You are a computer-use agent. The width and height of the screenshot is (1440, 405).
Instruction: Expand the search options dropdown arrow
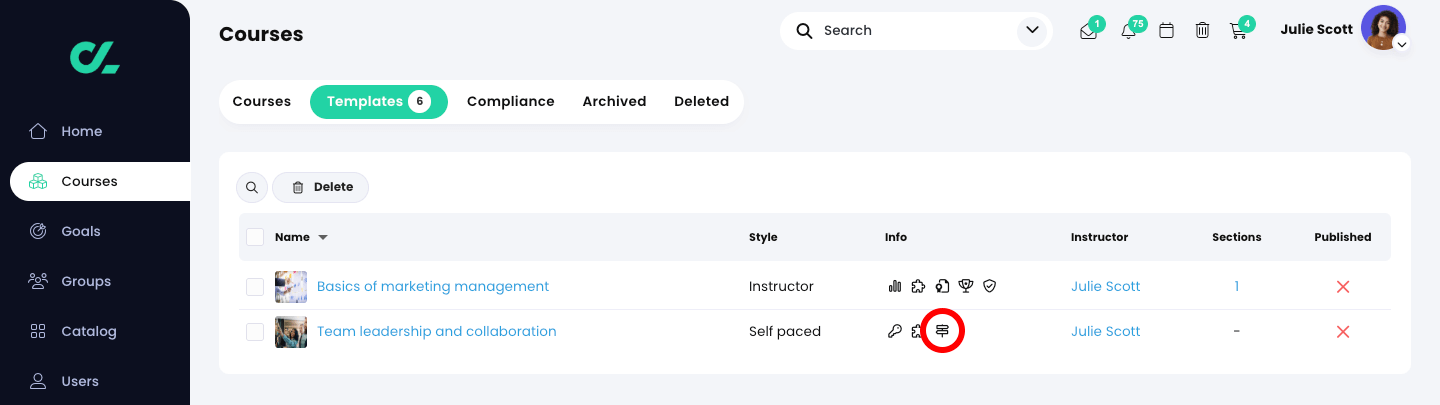[1031, 31]
